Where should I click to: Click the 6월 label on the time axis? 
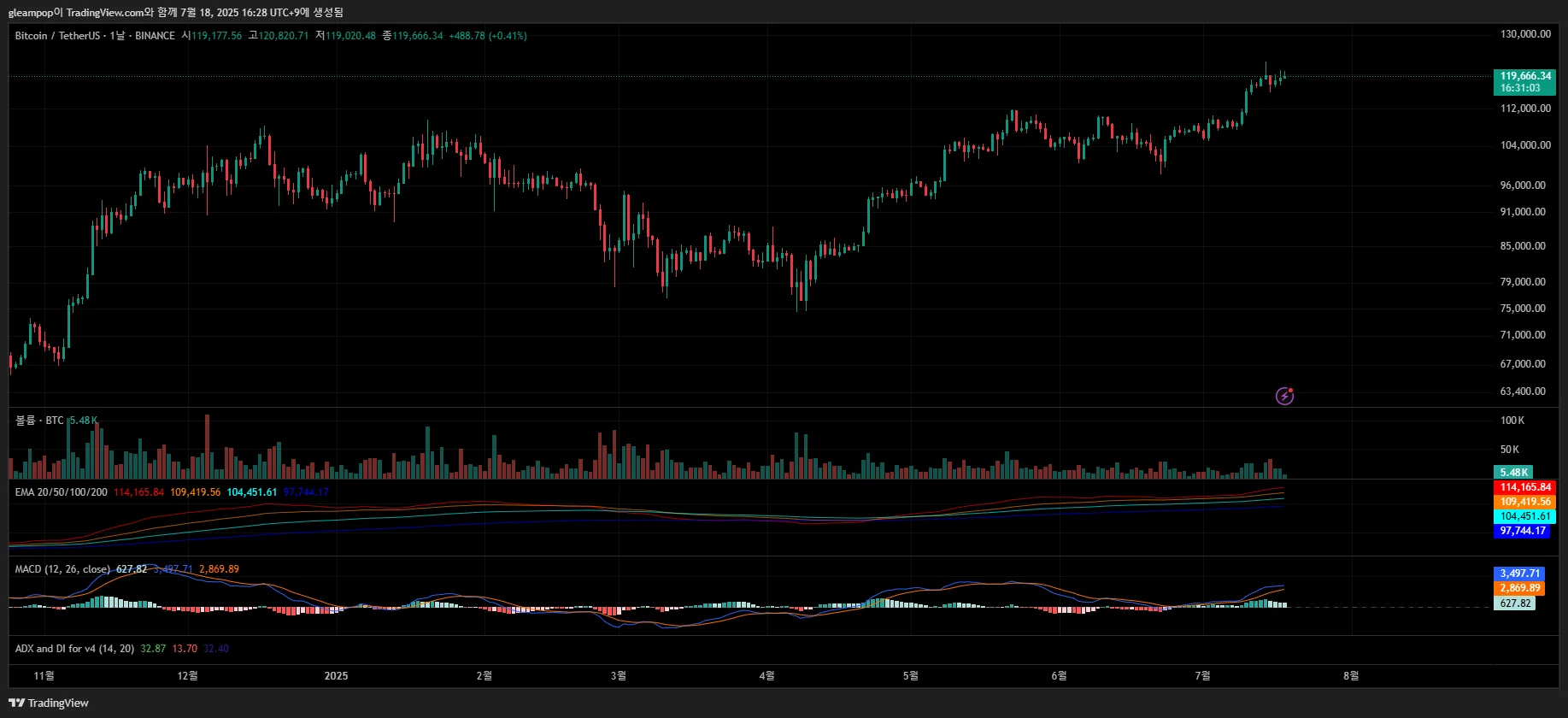[1059, 676]
